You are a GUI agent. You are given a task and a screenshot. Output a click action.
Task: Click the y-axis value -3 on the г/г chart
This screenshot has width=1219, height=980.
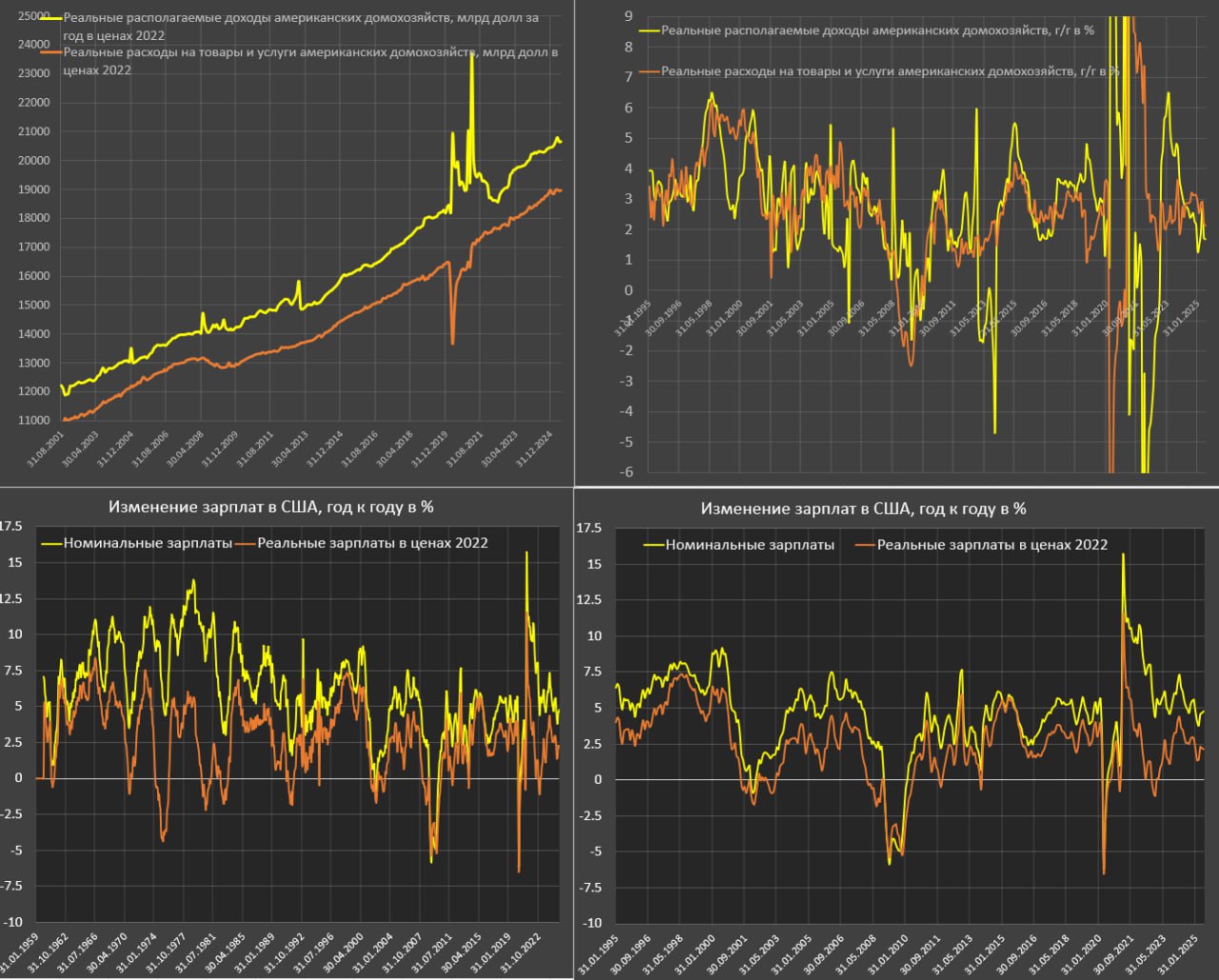[x=627, y=381]
